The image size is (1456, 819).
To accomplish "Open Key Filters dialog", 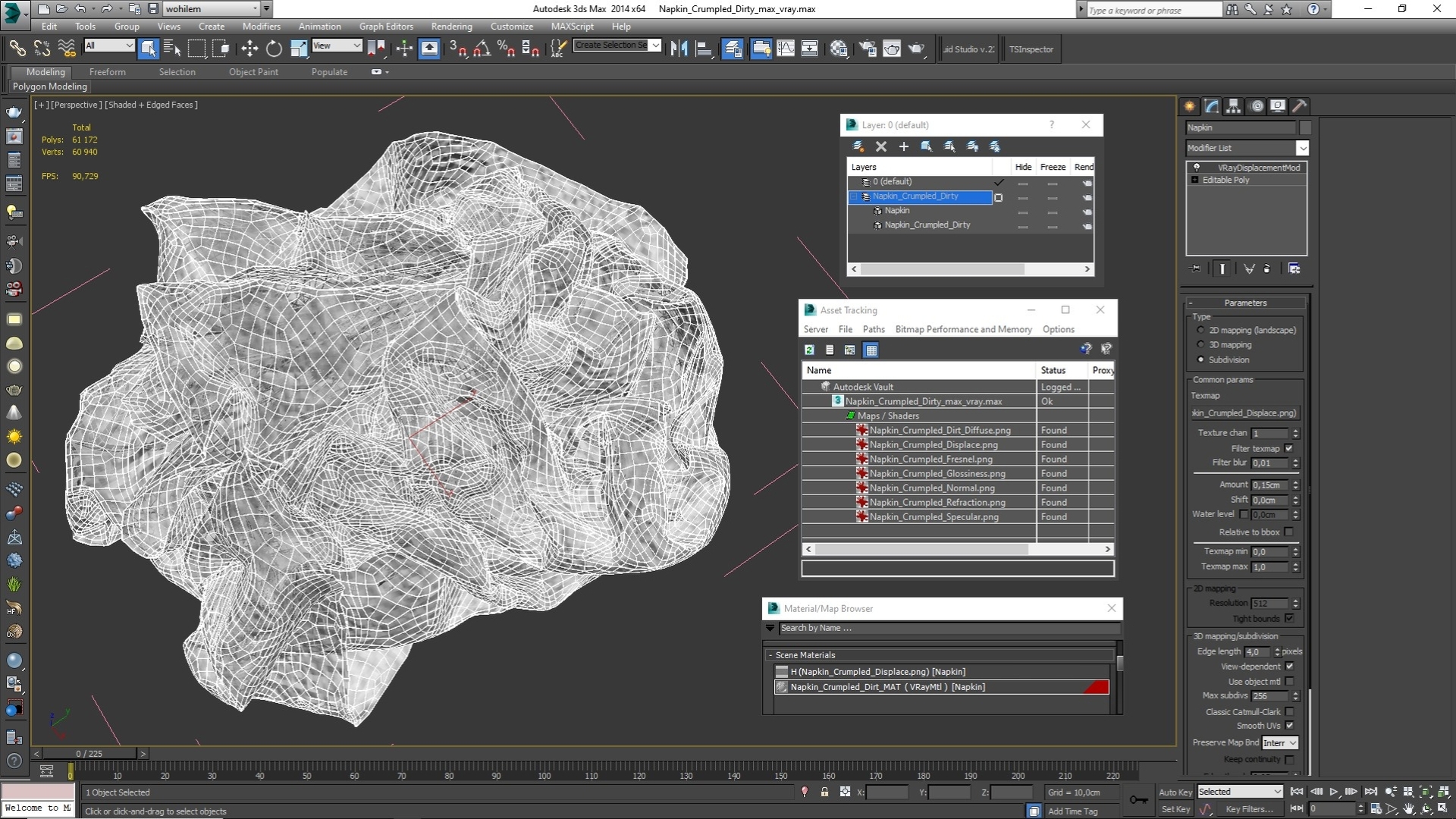I will click(x=1249, y=809).
